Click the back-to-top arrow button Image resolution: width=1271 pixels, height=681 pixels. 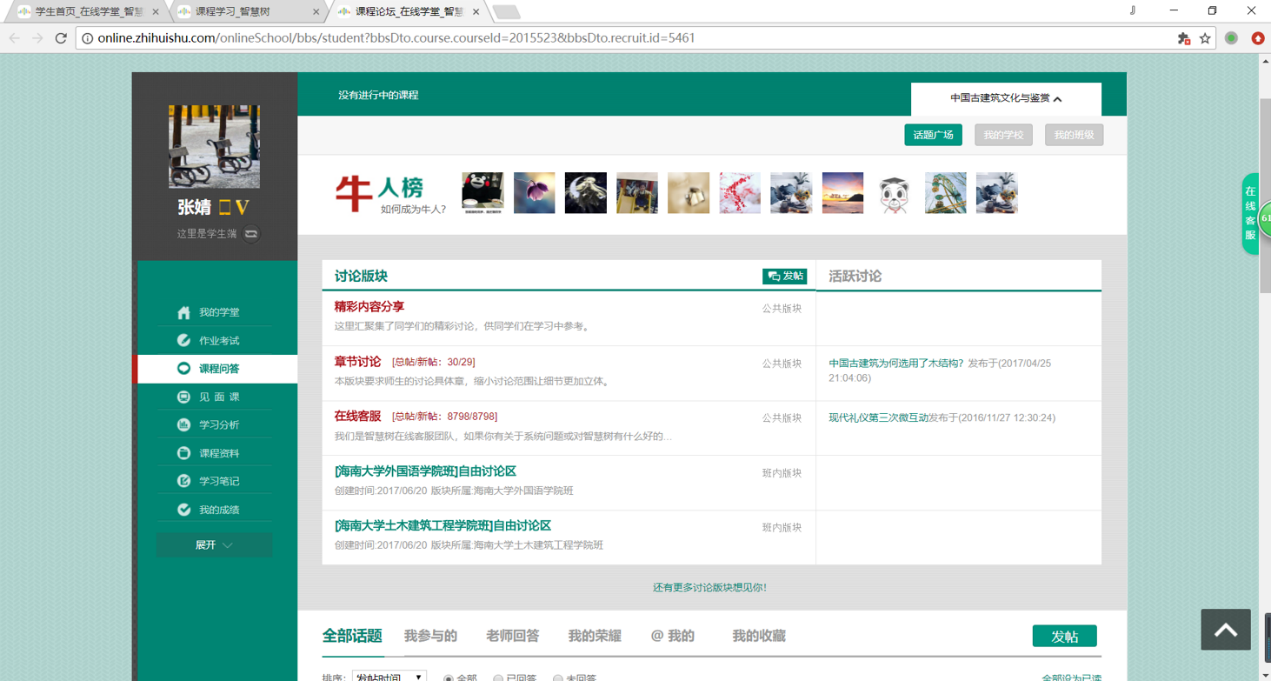[1226, 630]
